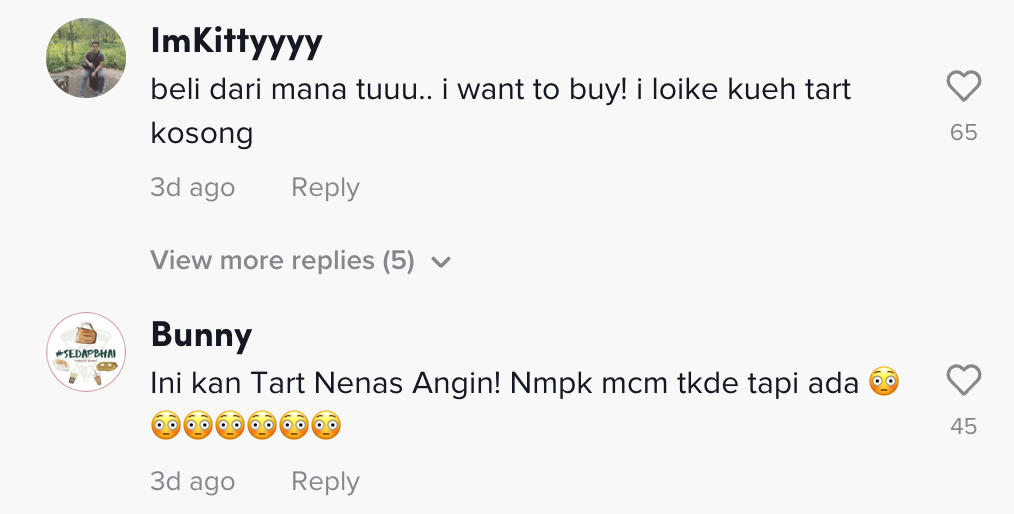This screenshot has height=514, width=1014.
Task: Click the 65 likes count
Action: (963, 132)
